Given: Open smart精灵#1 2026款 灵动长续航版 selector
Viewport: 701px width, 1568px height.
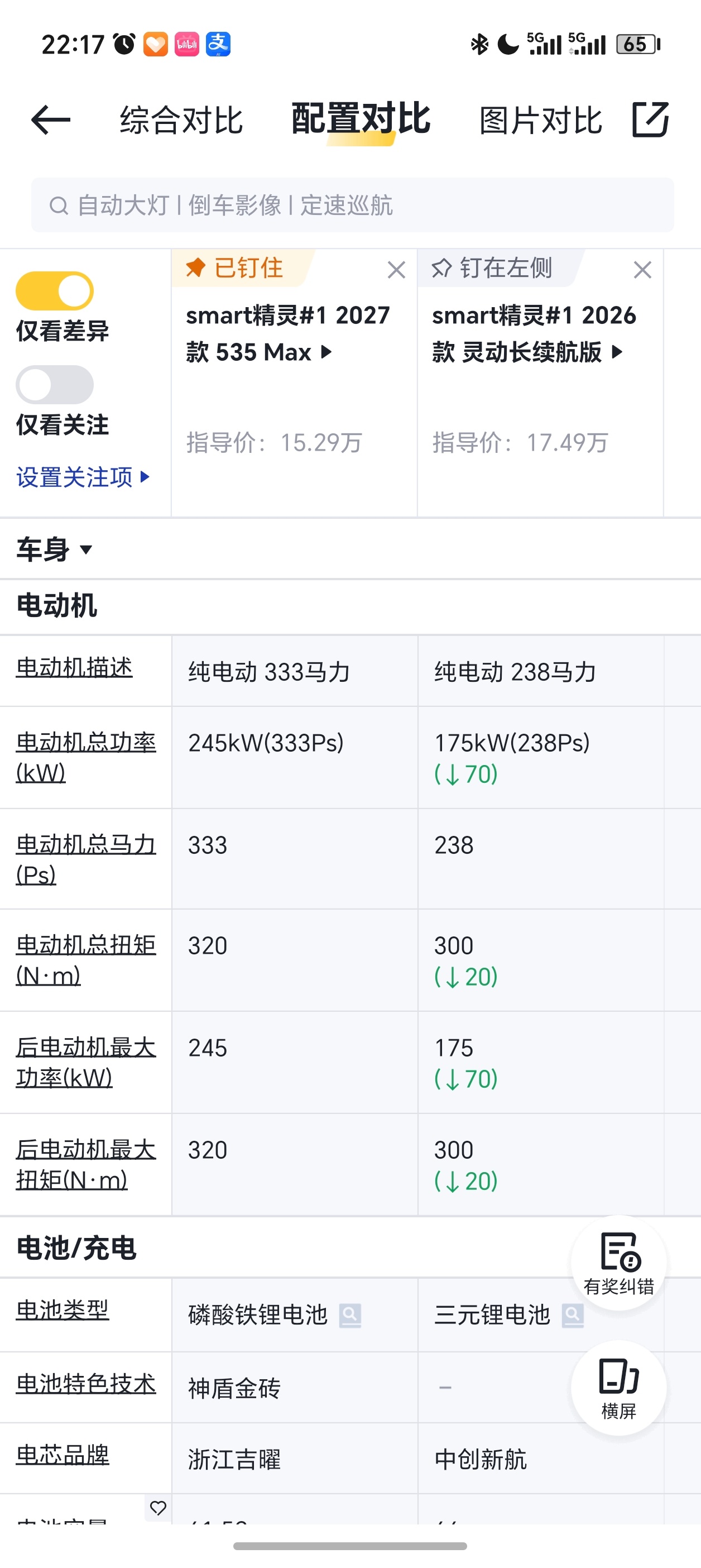Looking at the screenshot, I should pyautogui.click(x=534, y=333).
